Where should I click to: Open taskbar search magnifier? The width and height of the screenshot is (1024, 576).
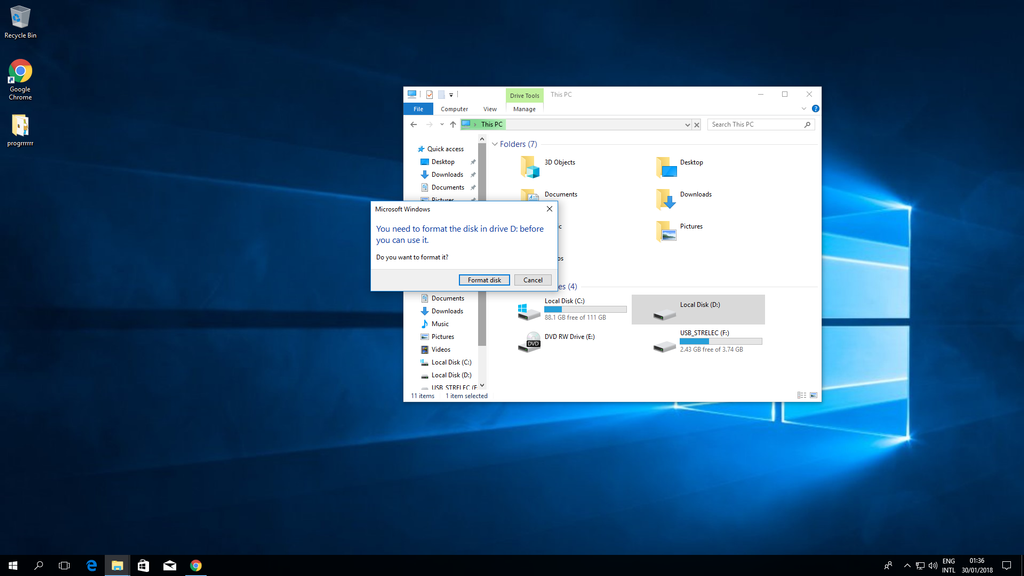point(39,566)
